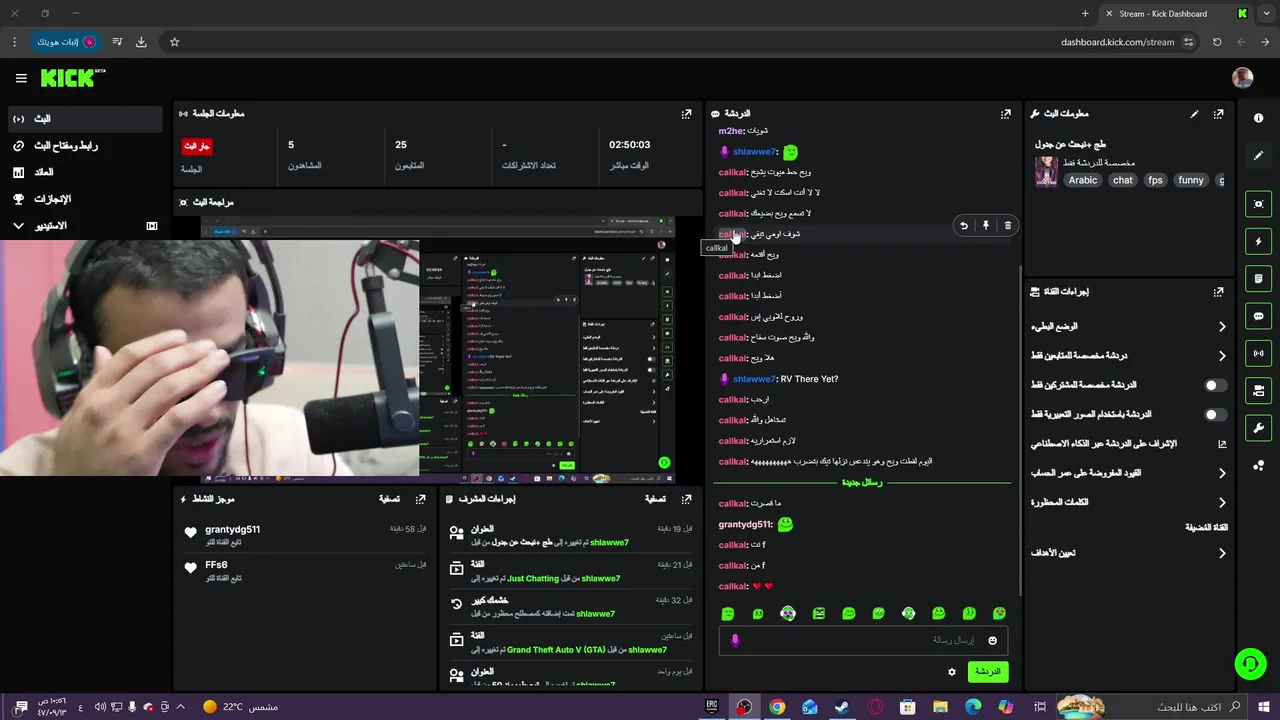Image resolution: width=1280 pixels, height=720 pixels.
Task: Click the three-dots icon under right sidebar wrench
Action: tap(1258, 466)
